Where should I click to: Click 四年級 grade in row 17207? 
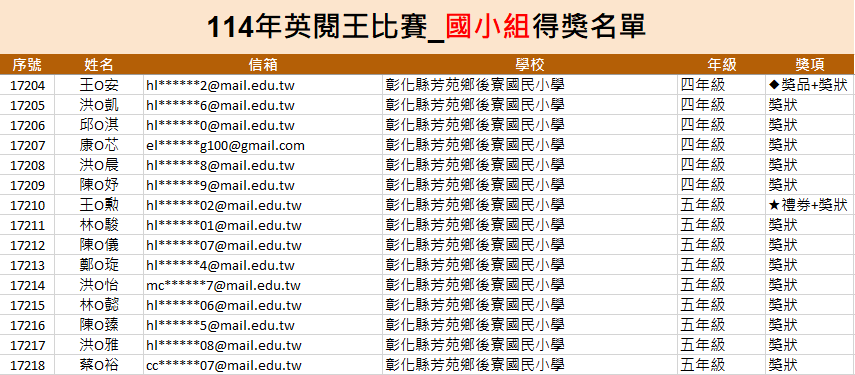(x=703, y=145)
